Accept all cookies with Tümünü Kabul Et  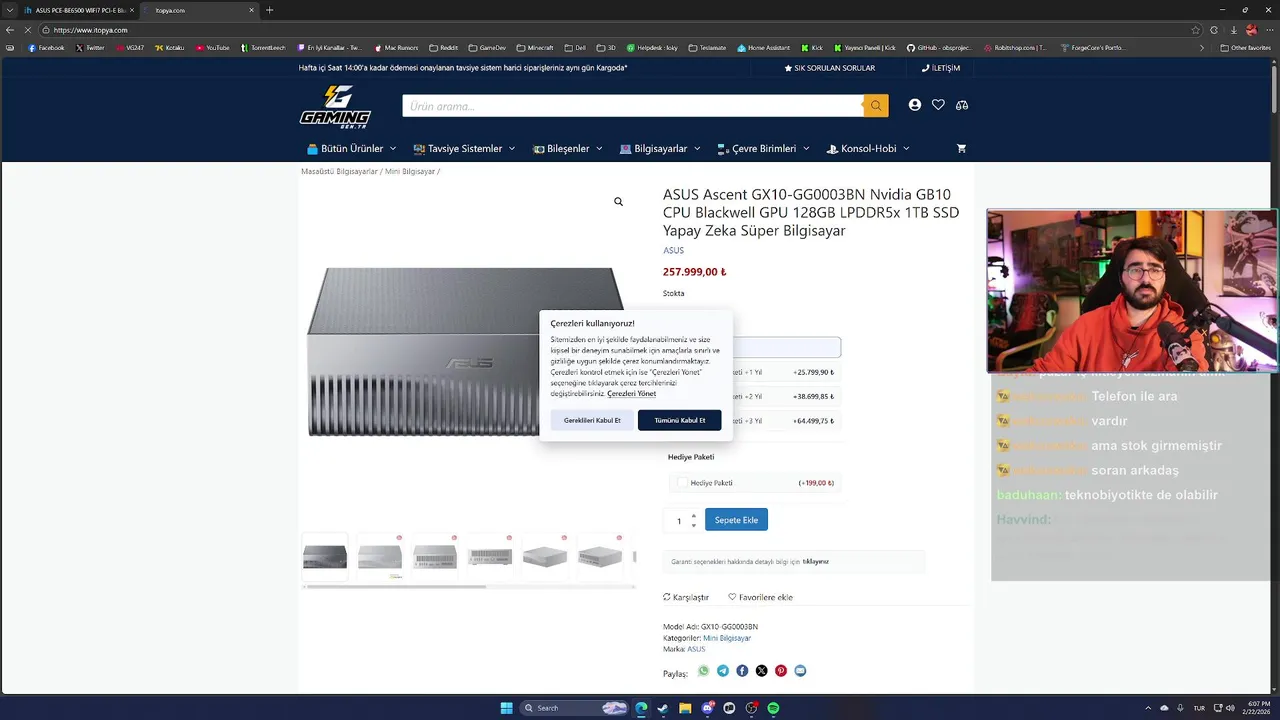click(679, 420)
